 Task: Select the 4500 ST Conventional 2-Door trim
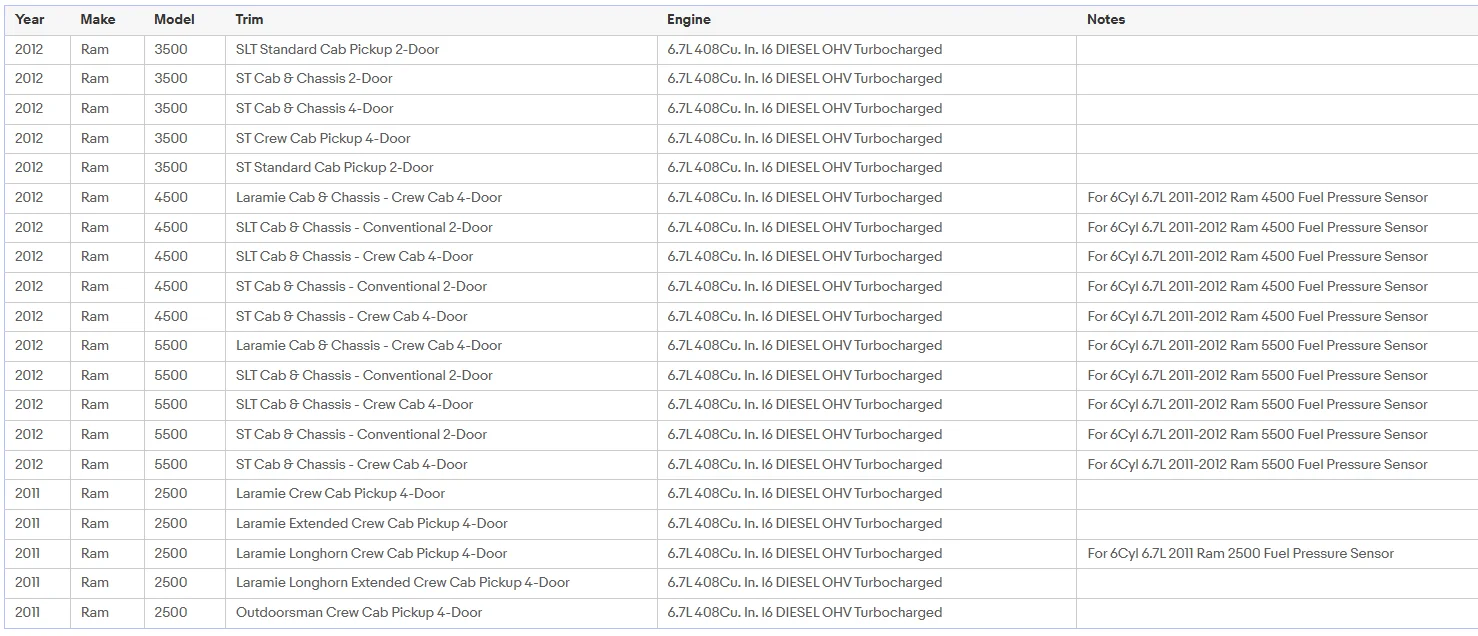(x=361, y=286)
